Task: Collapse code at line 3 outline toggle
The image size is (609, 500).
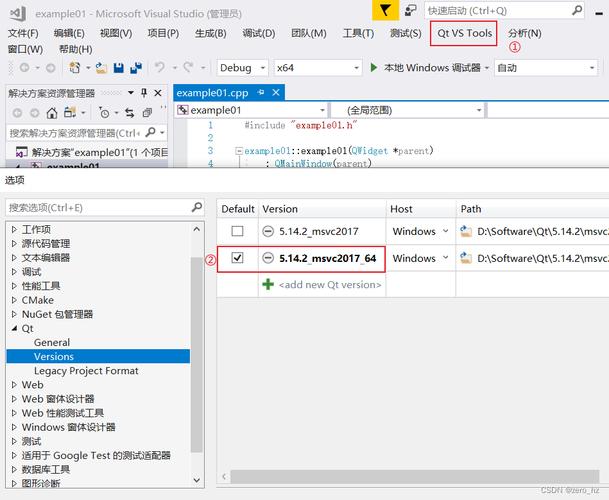Action: pos(239,151)
